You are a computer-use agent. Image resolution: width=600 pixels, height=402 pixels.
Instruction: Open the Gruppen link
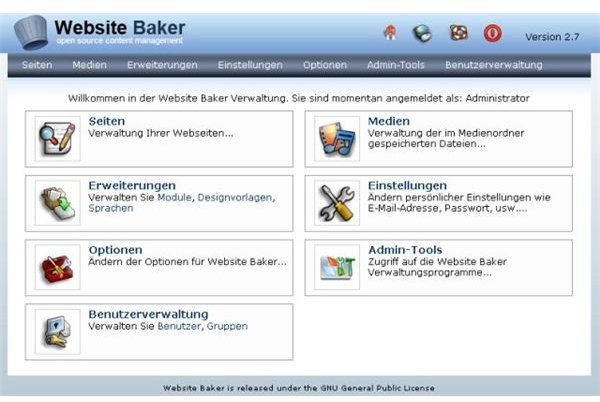[227, 326]
